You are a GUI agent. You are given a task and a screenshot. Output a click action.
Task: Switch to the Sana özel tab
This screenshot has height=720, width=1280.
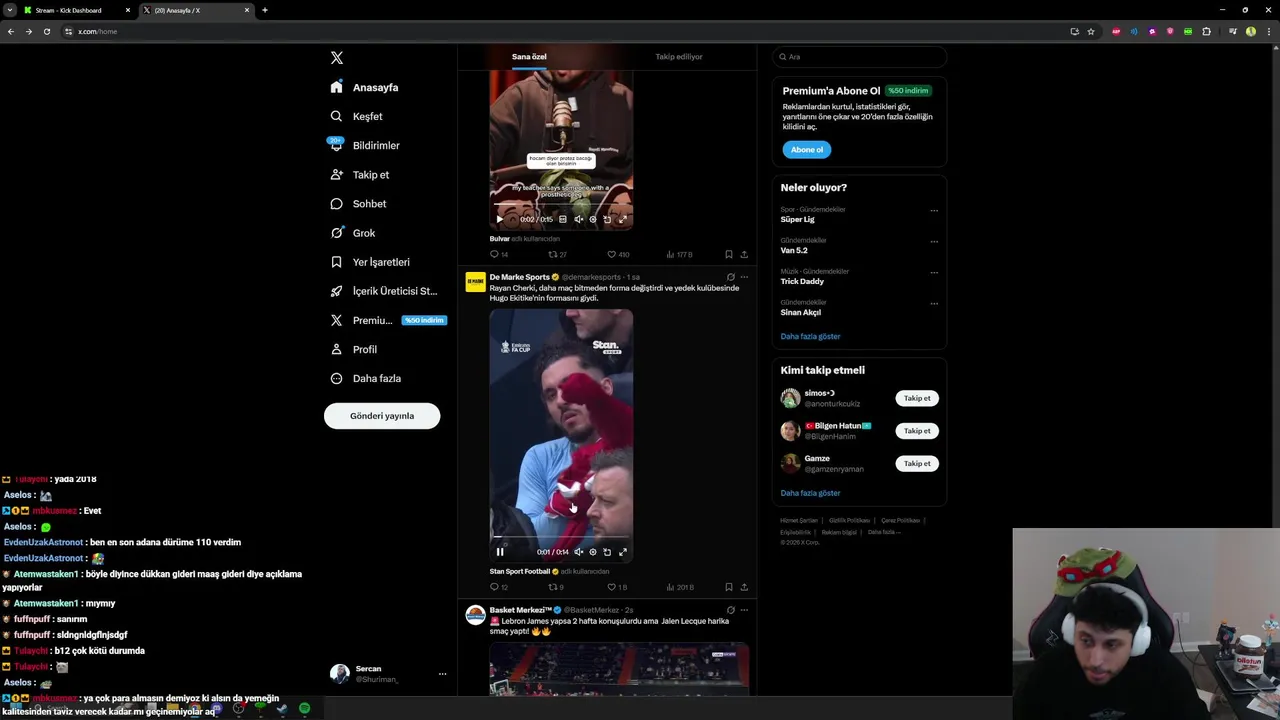[529, 57]
